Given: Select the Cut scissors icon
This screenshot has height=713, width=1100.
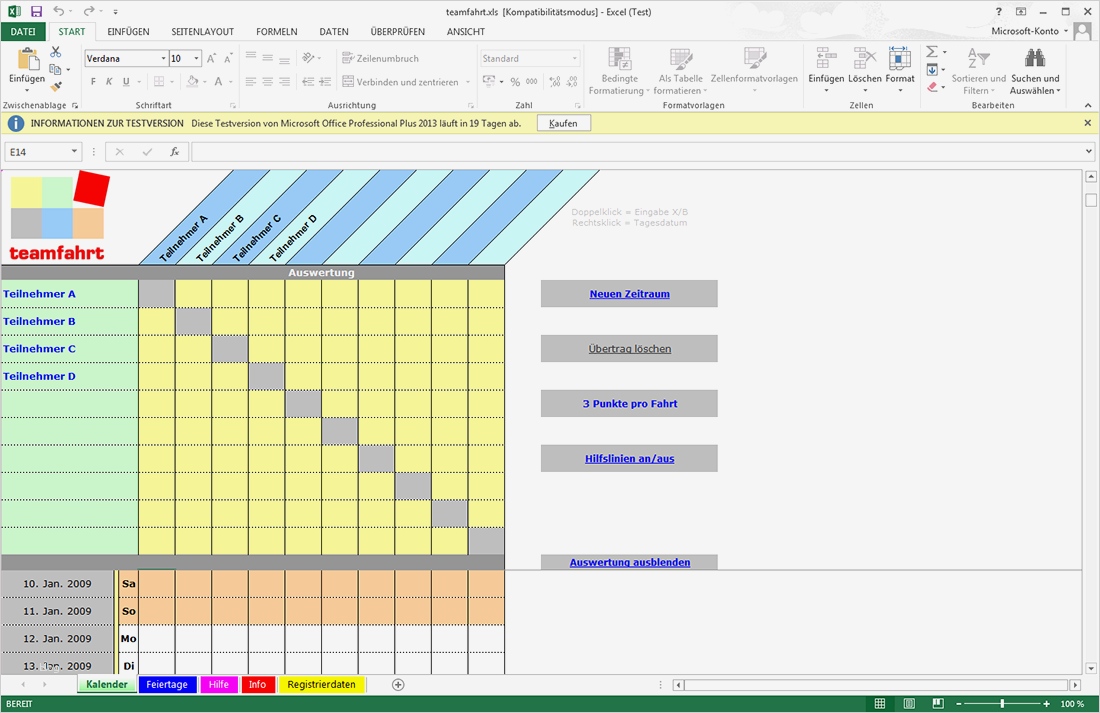Looking at the screenshot, I should [55, 52].
